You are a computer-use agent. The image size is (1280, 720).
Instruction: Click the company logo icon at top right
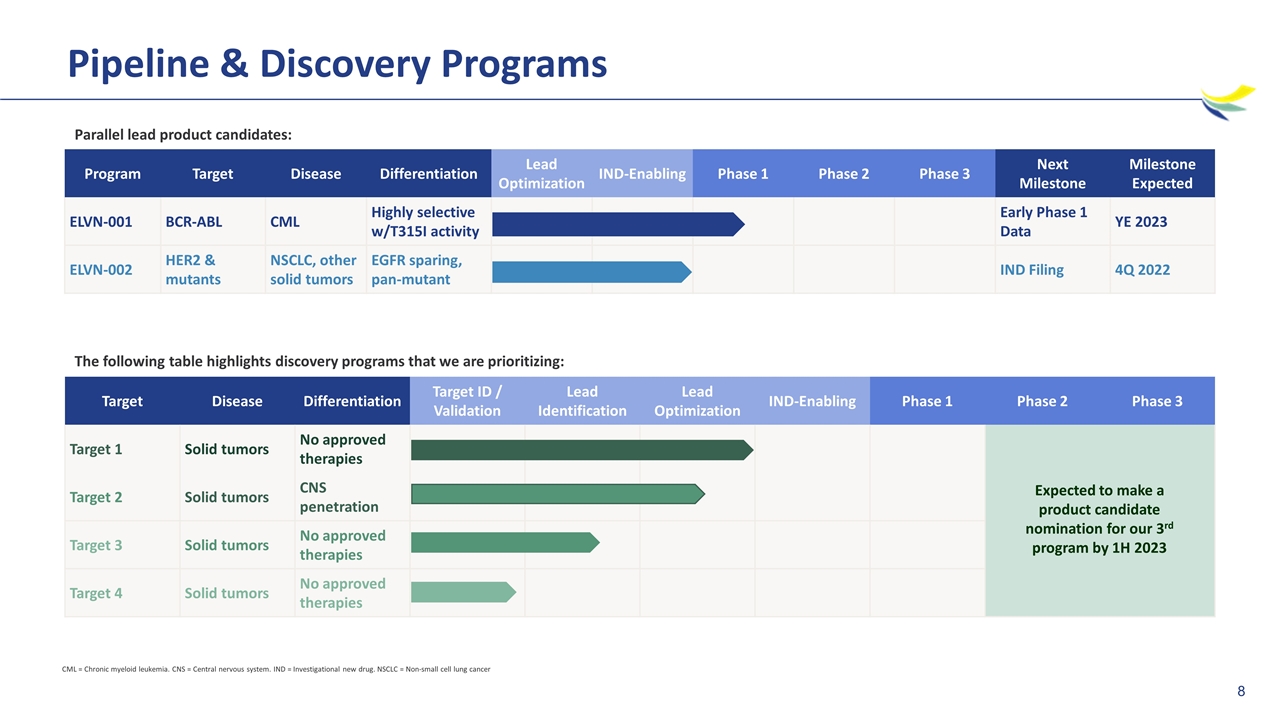pyautogui.click(x=1228, y=102)
